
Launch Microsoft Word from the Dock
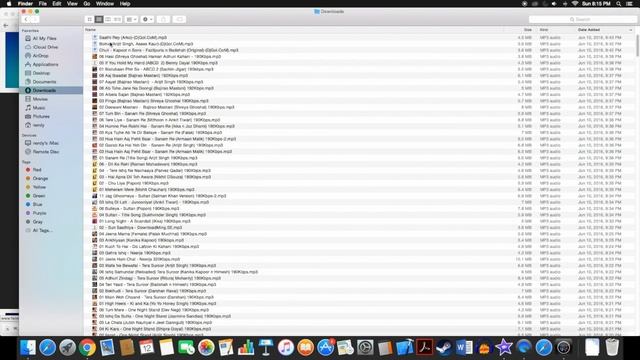464,348
